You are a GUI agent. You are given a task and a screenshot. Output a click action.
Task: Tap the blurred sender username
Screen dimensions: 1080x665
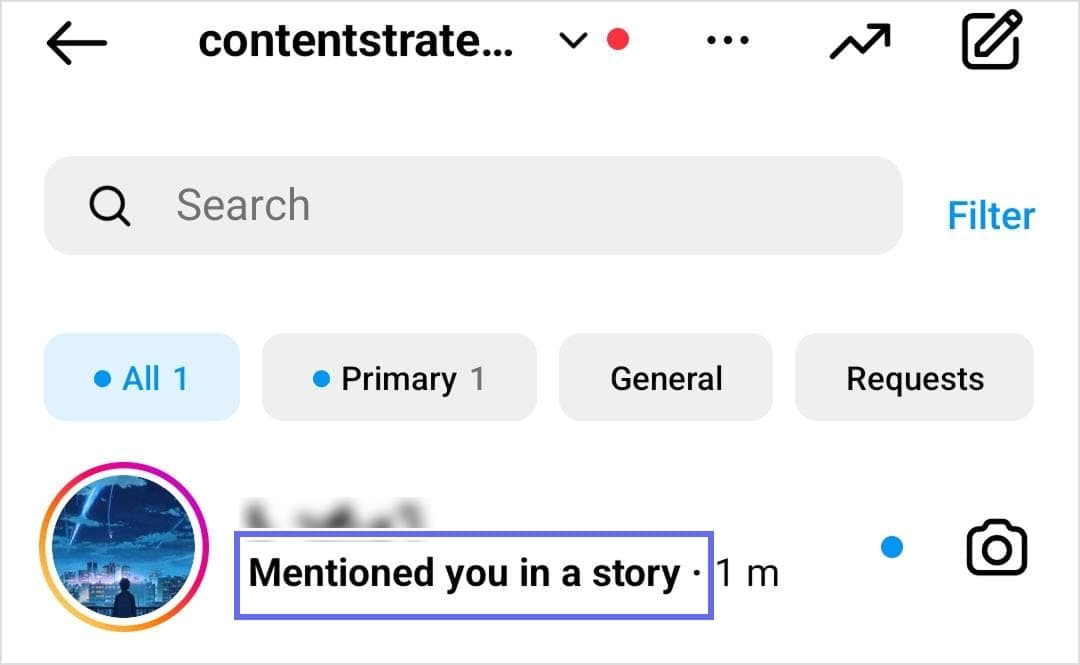[x=333, y=515]
